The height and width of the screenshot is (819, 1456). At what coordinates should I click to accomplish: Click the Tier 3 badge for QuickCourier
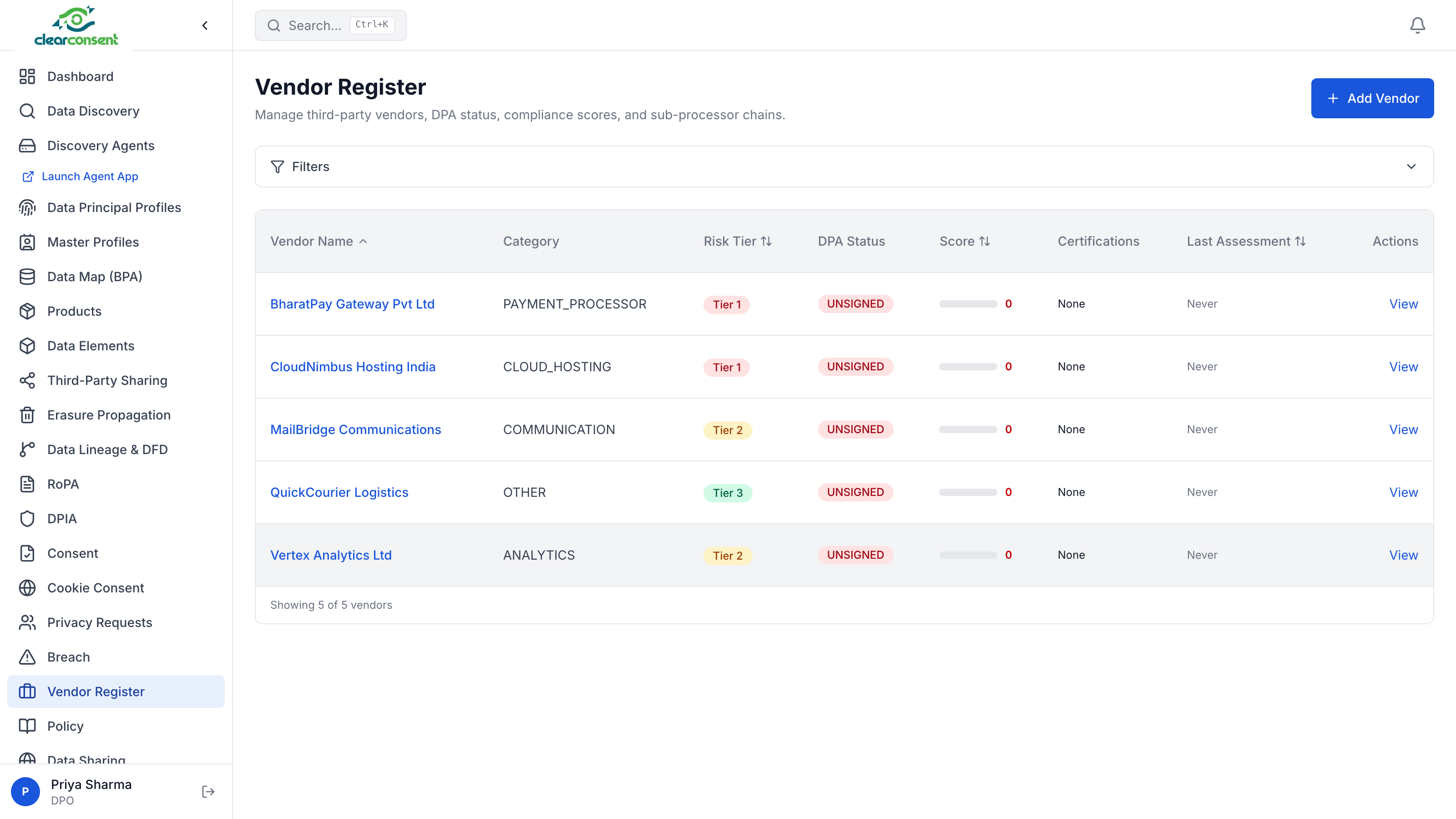[x=728, y=493]
